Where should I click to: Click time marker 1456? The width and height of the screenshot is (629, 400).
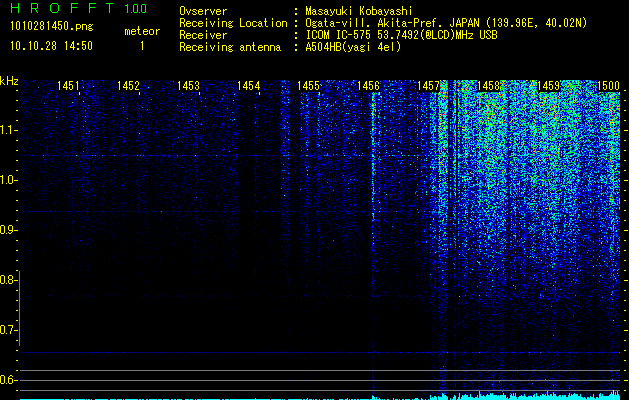point(368,85)
